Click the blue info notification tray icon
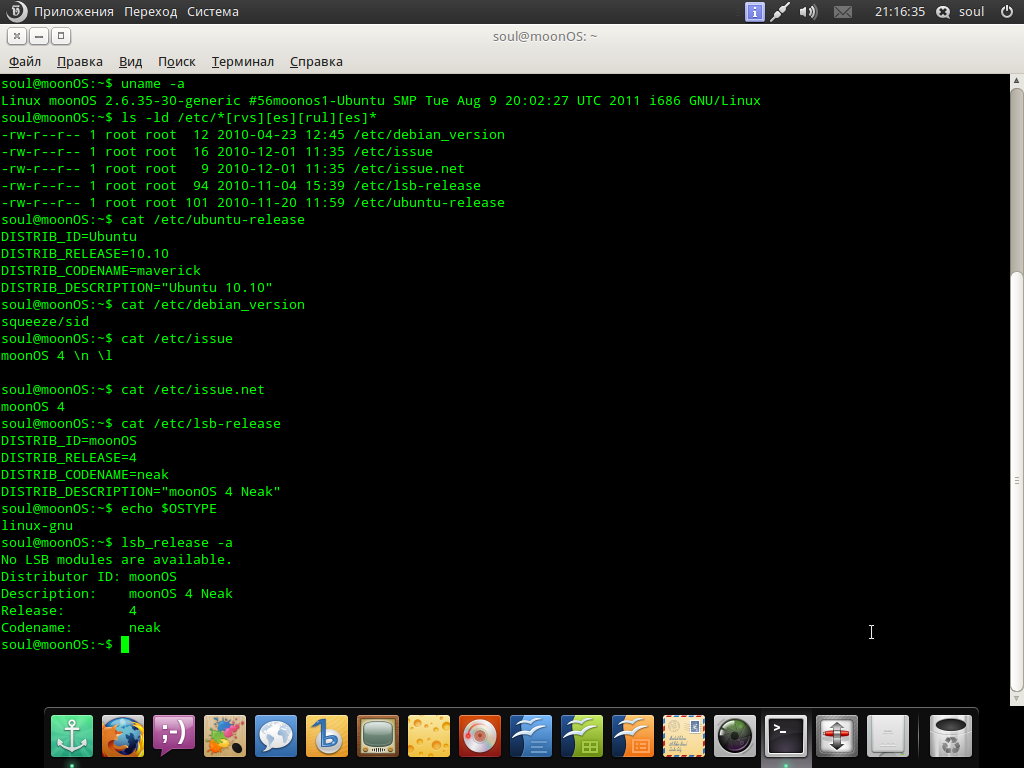Viewport: 1024px width, 768px height. coord(754,12)
